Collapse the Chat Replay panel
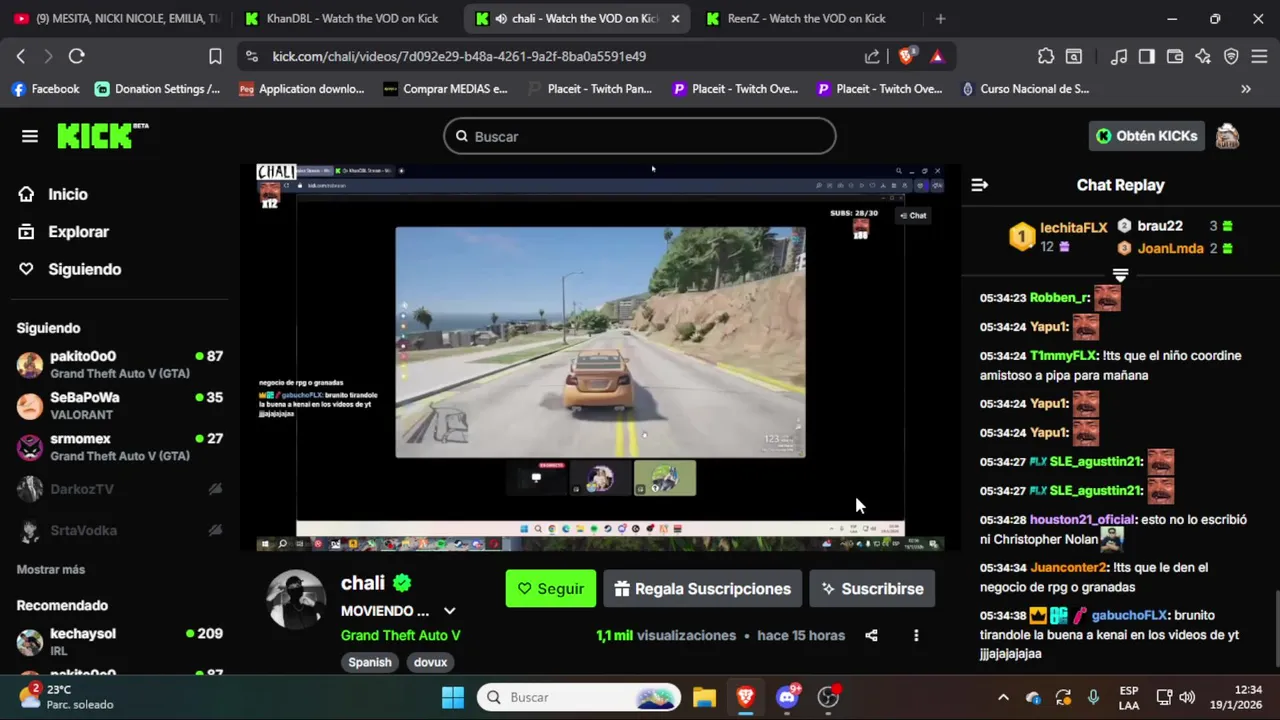Image resolution: width=1280 pixels, height=720 pixels. click(x=980, y=185)
